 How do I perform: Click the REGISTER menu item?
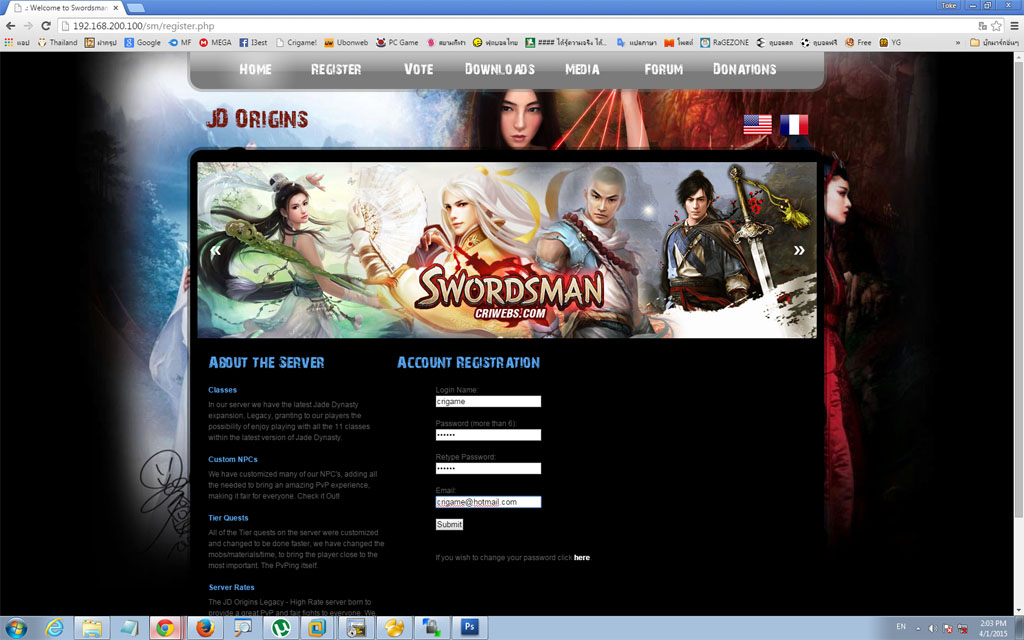click(x=336, y=69)
